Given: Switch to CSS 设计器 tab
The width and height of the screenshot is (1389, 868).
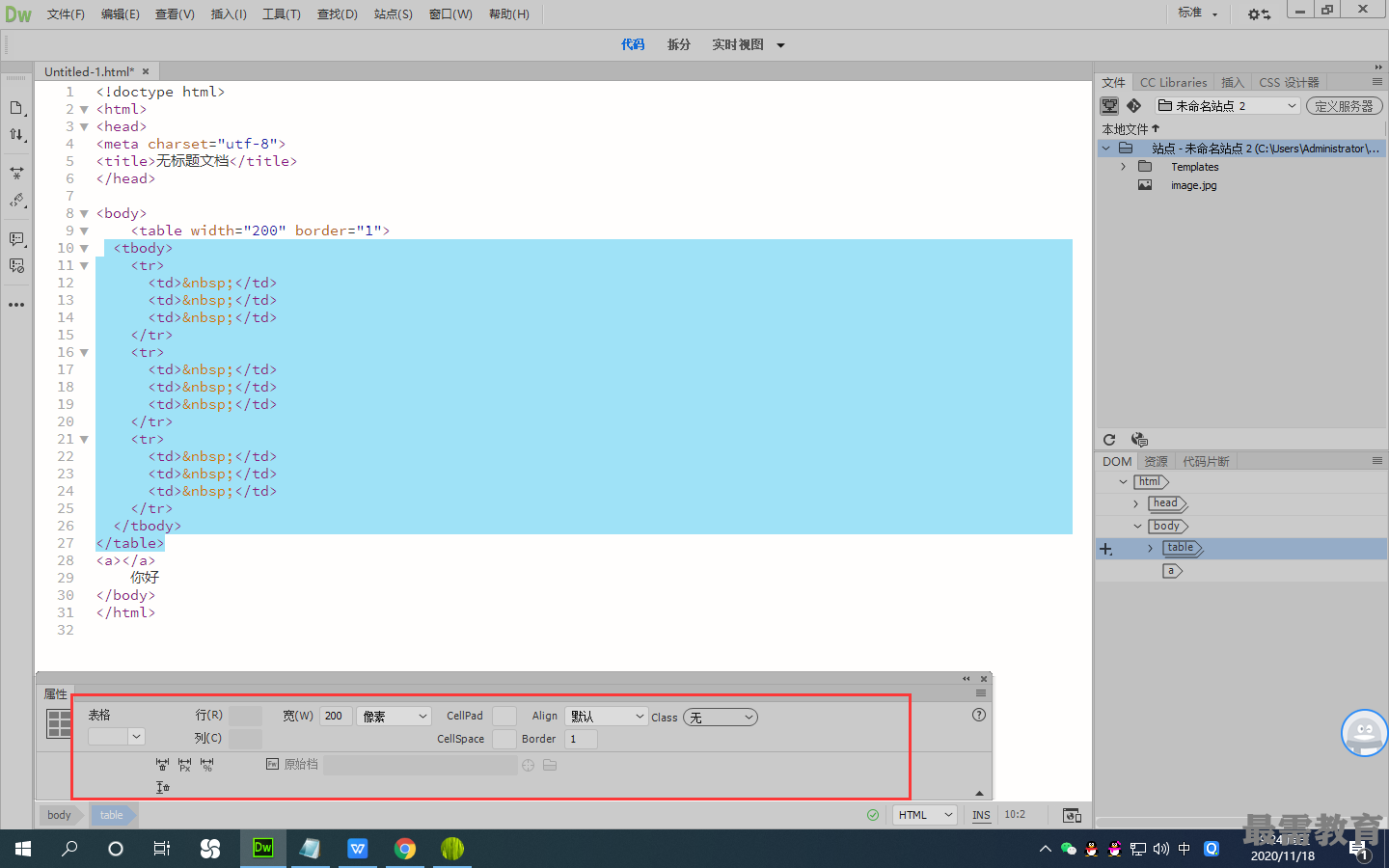Looking at the screenshot, I should coord(1289,83).
